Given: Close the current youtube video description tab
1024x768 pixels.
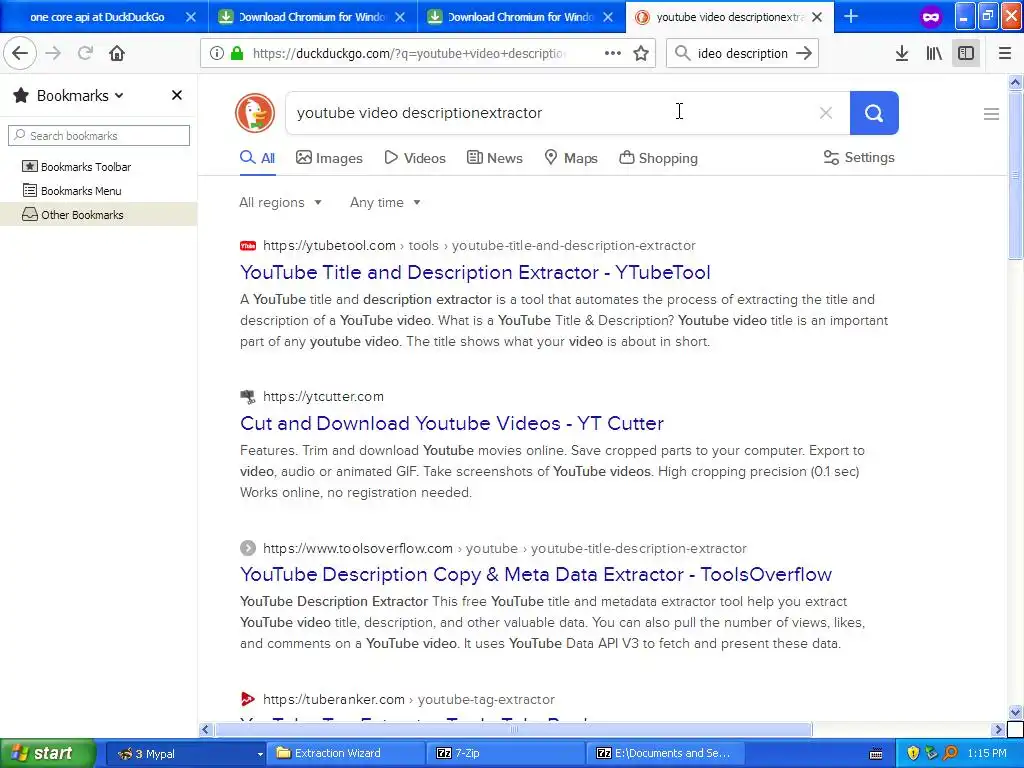Looking at the screenshot, I should [817, 17].
